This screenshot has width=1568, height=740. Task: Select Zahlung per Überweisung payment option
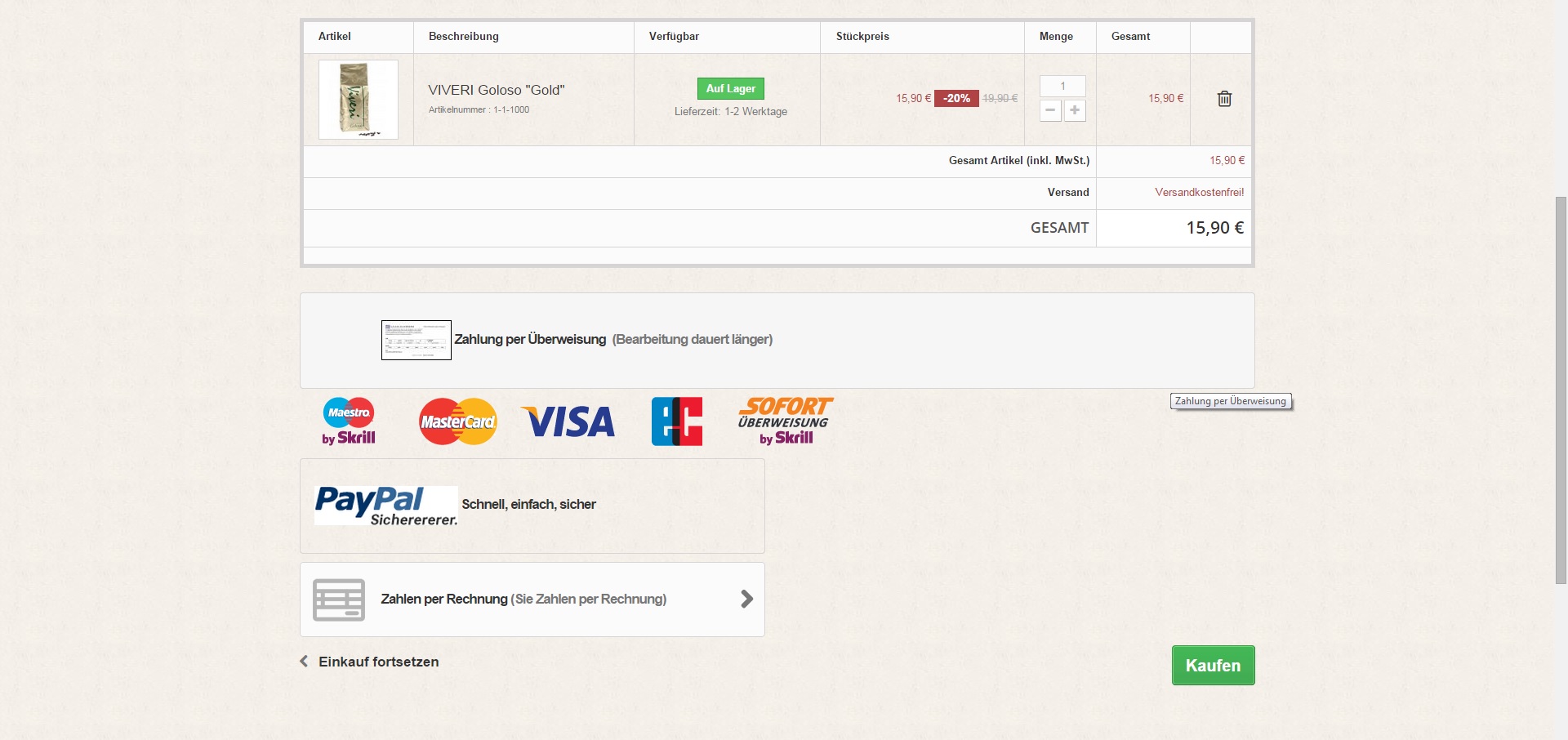[777, 341]
